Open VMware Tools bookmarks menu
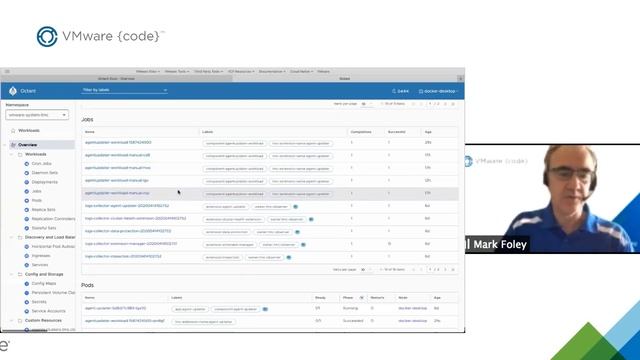Viewport: 640px width, 360px height. tap(177, 71)
